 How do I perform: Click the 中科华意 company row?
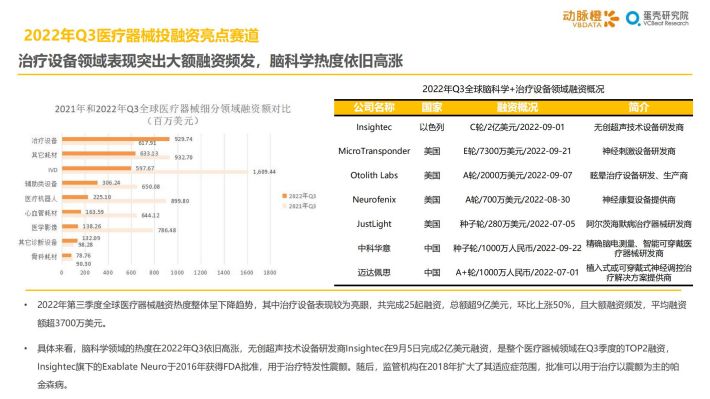pos(513,248)
